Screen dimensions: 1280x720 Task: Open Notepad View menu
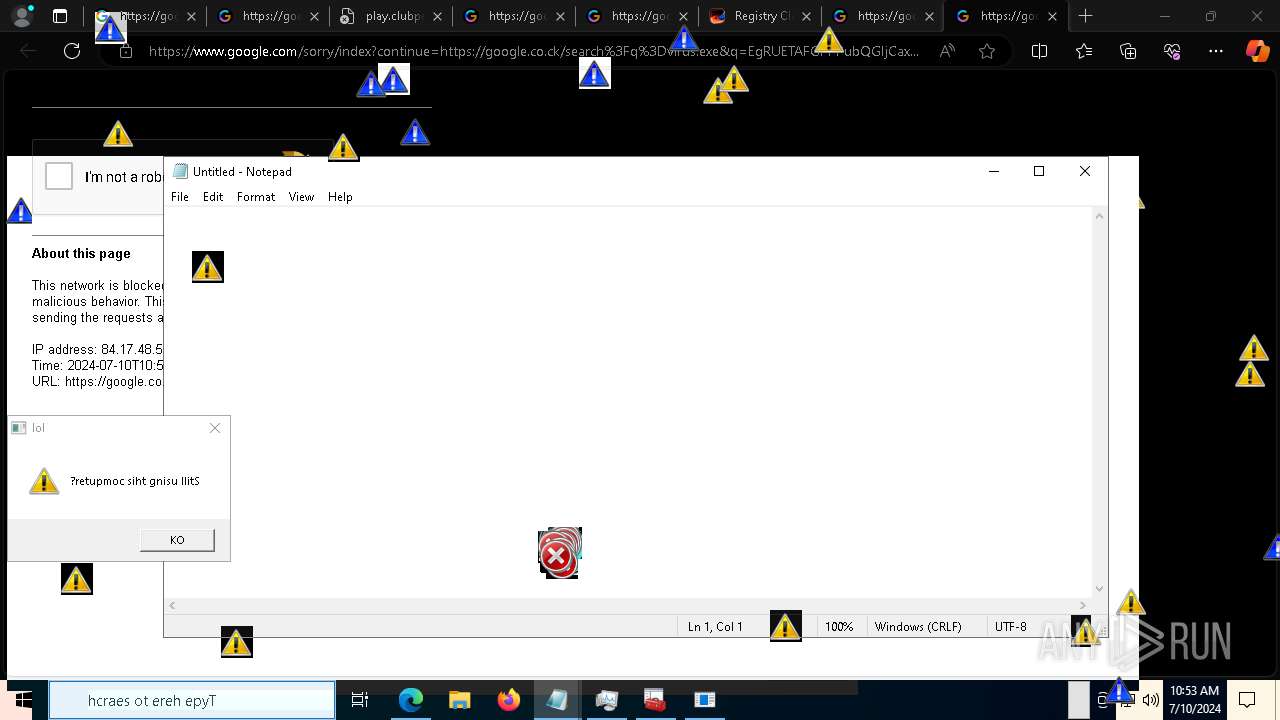coord(301,197)
